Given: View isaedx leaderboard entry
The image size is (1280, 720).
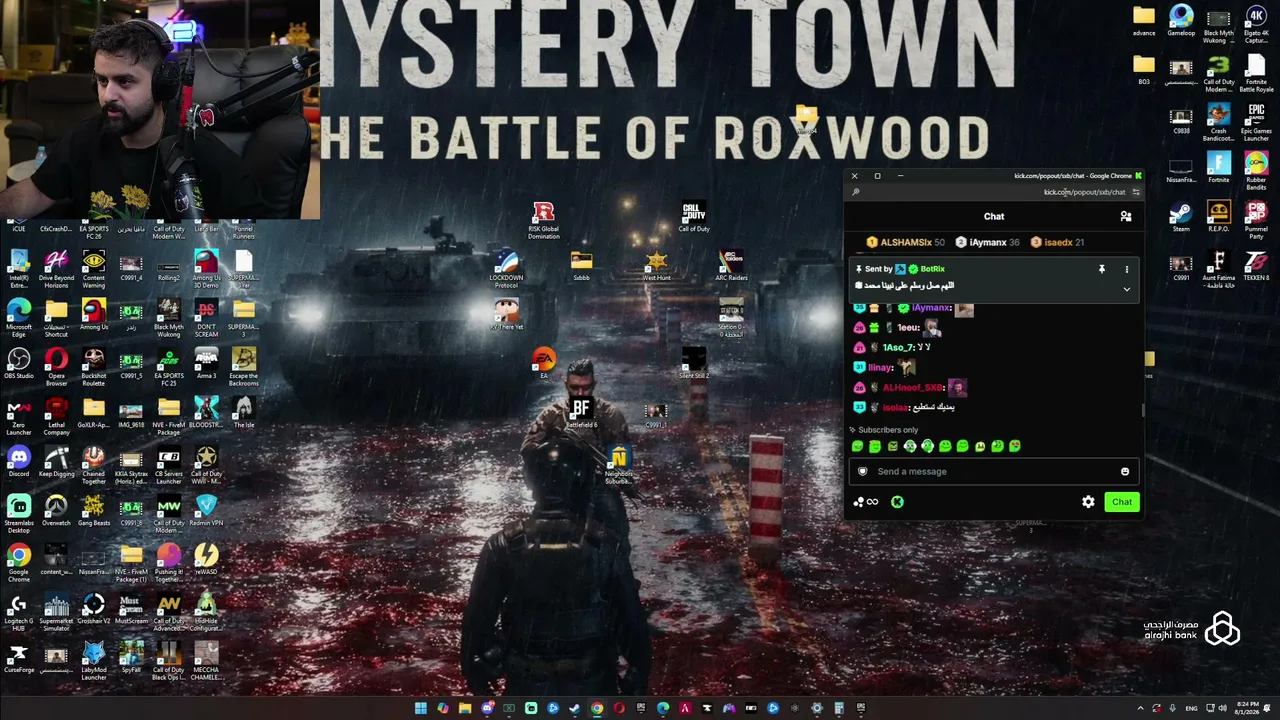Looking at the screenshot, I should (x=1057, y=242).
